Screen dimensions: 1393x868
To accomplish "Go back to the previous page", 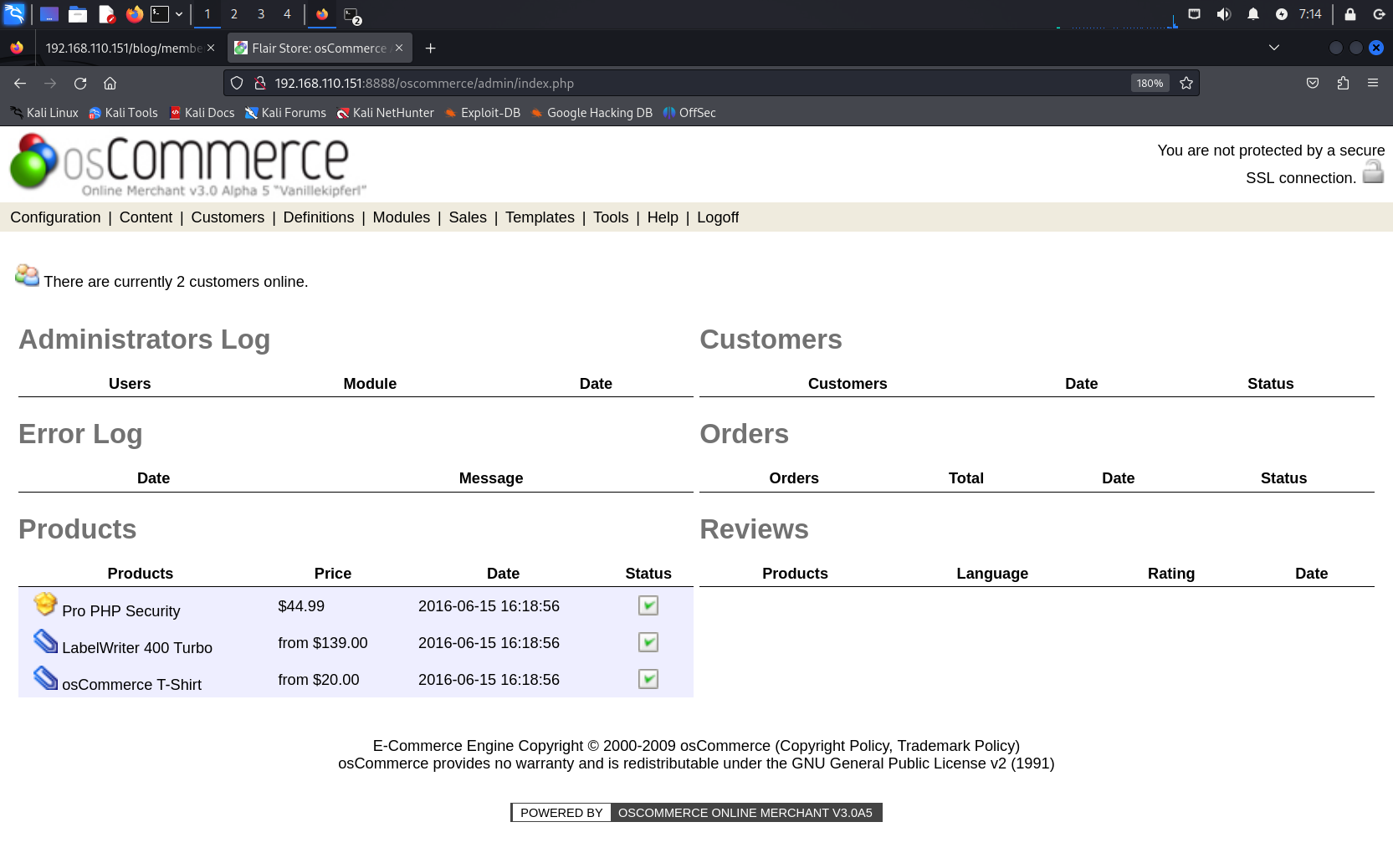I will tap(20, 84).
